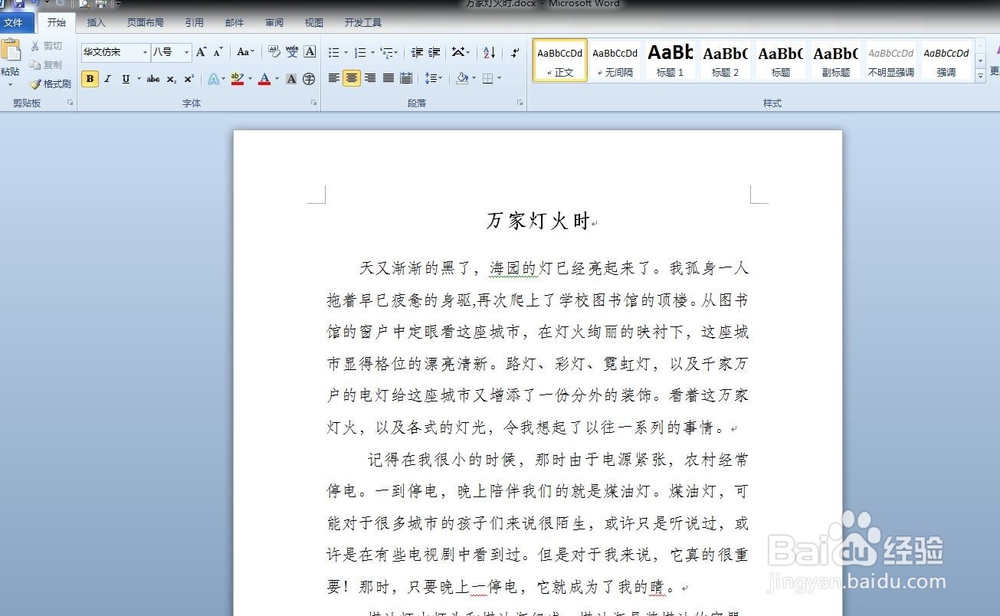Screen dimensions: 1000x616
Task: Switch to the Page Layout (页面布局) tab
Action: [x=145, y=23]
